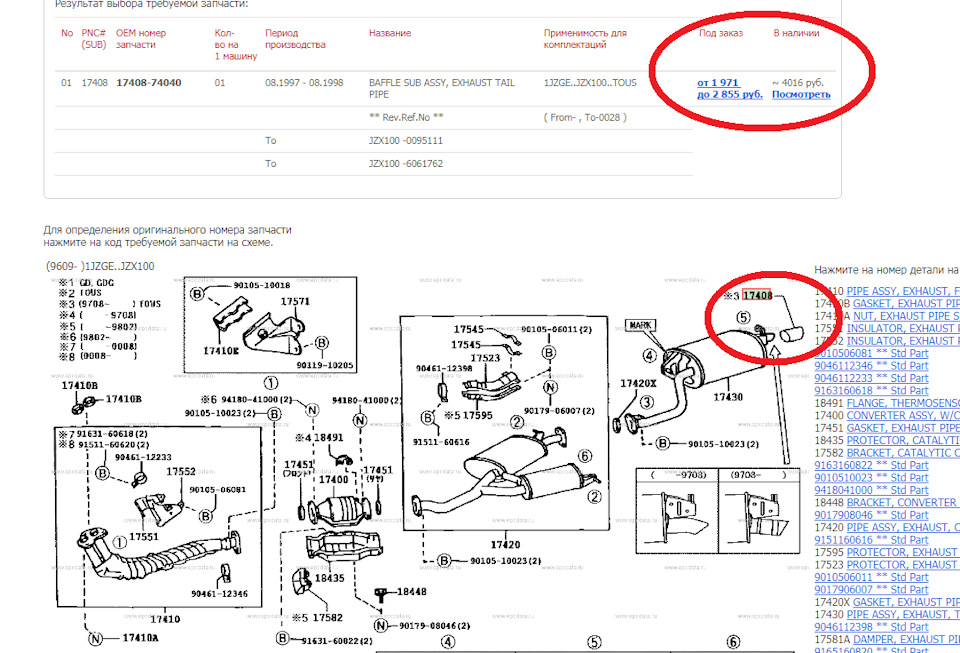Open '9017908046 ** Std Part' link
Screen dimensions: 960x653
(x=871, y=515)
